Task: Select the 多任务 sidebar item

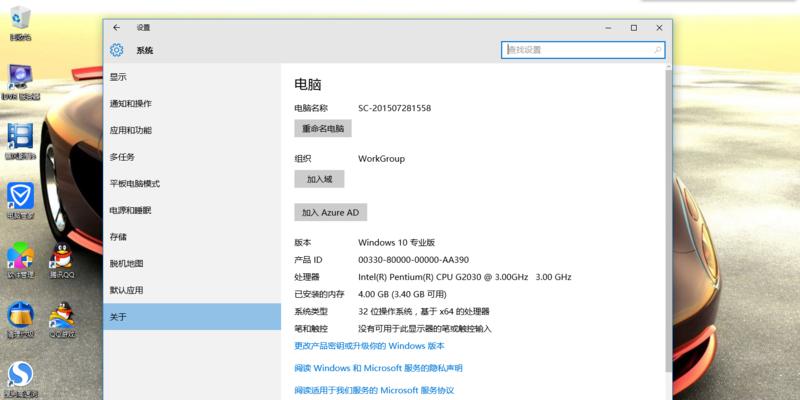Action: (192, 157)
